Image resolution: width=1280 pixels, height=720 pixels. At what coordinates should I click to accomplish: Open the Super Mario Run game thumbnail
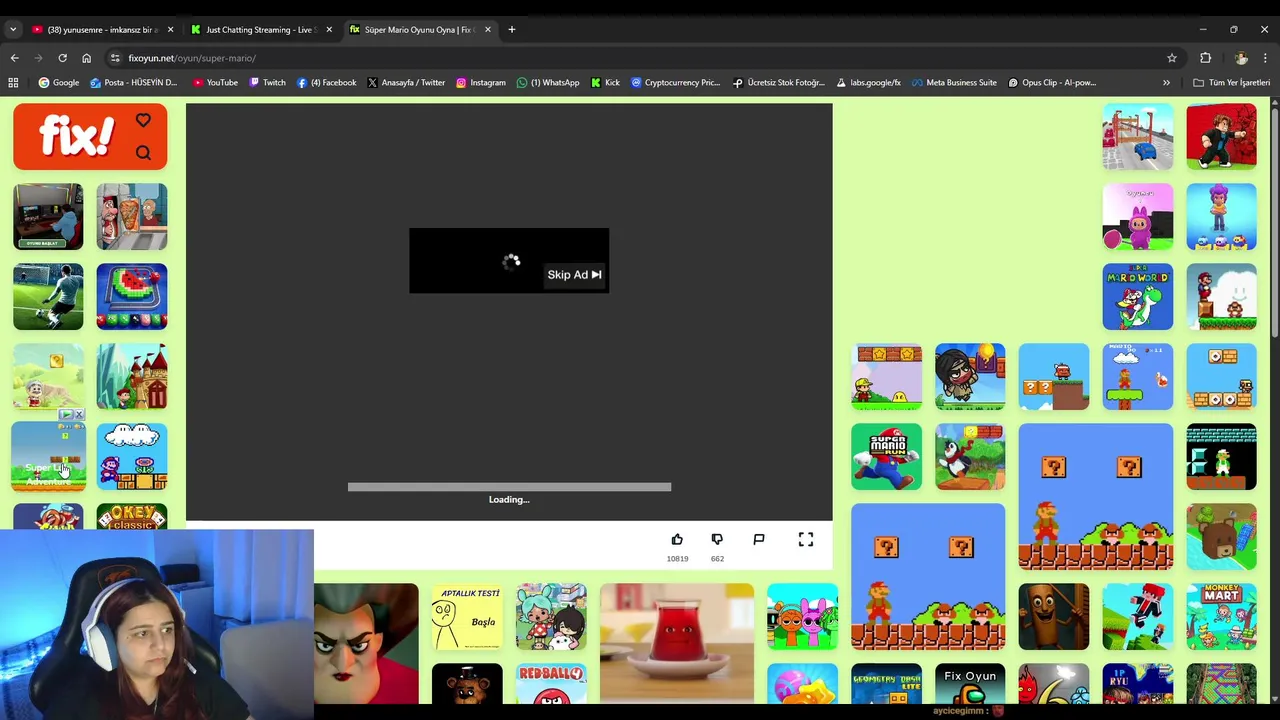tap(887, 457)
